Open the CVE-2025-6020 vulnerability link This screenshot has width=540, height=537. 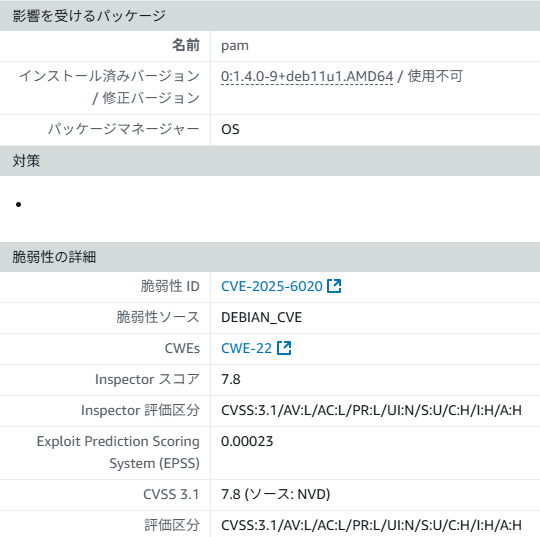(272, 286)
